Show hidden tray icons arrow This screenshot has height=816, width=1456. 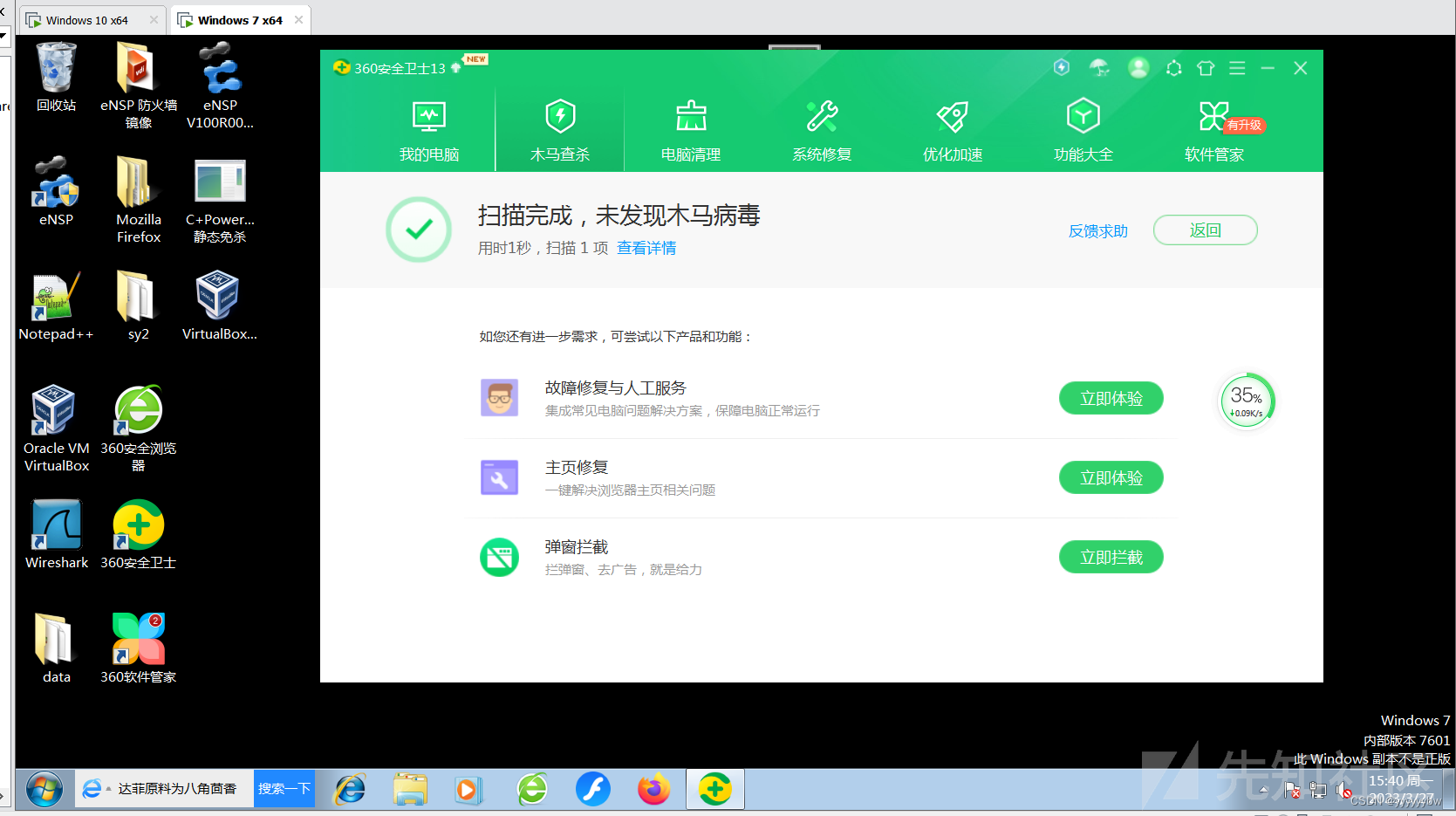1263,791
